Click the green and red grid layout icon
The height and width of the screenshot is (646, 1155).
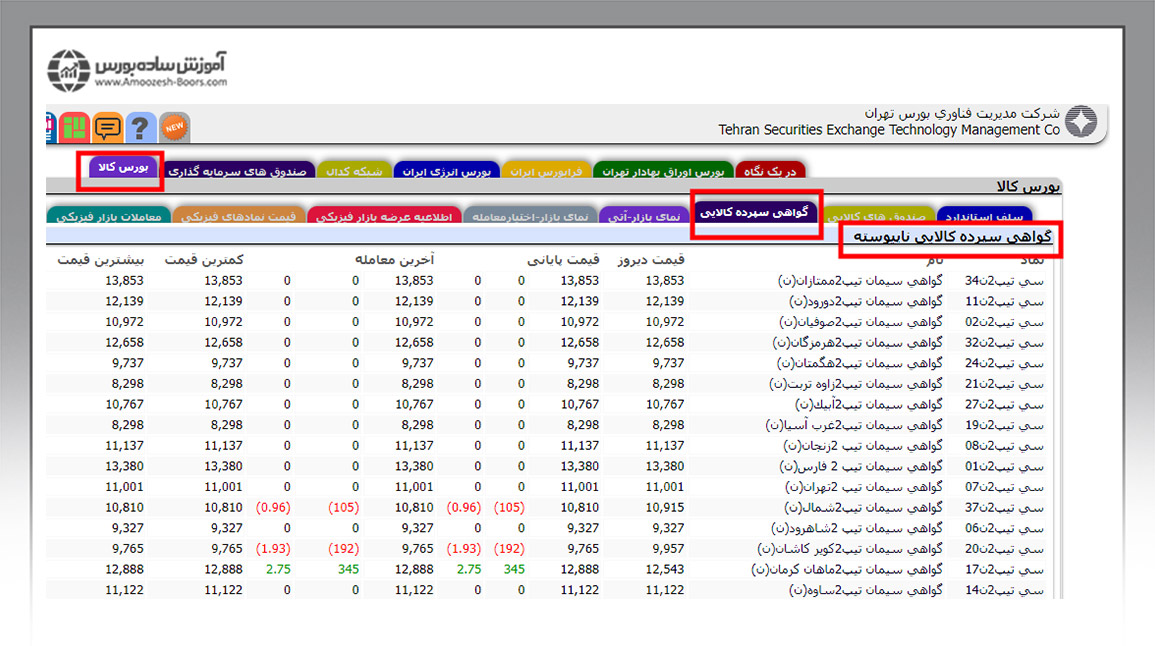point(75,128)
